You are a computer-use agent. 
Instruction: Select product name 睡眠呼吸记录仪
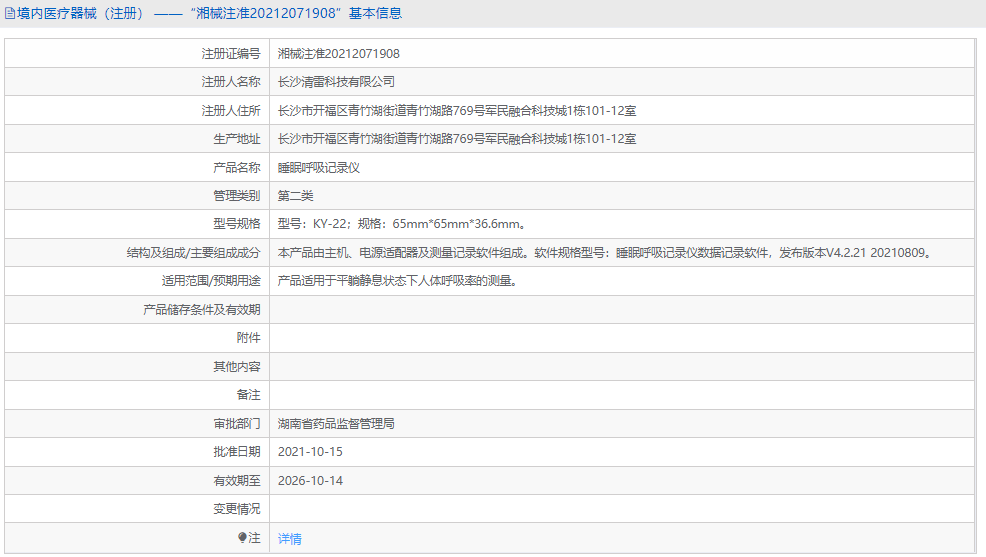(x=318, y=168)
